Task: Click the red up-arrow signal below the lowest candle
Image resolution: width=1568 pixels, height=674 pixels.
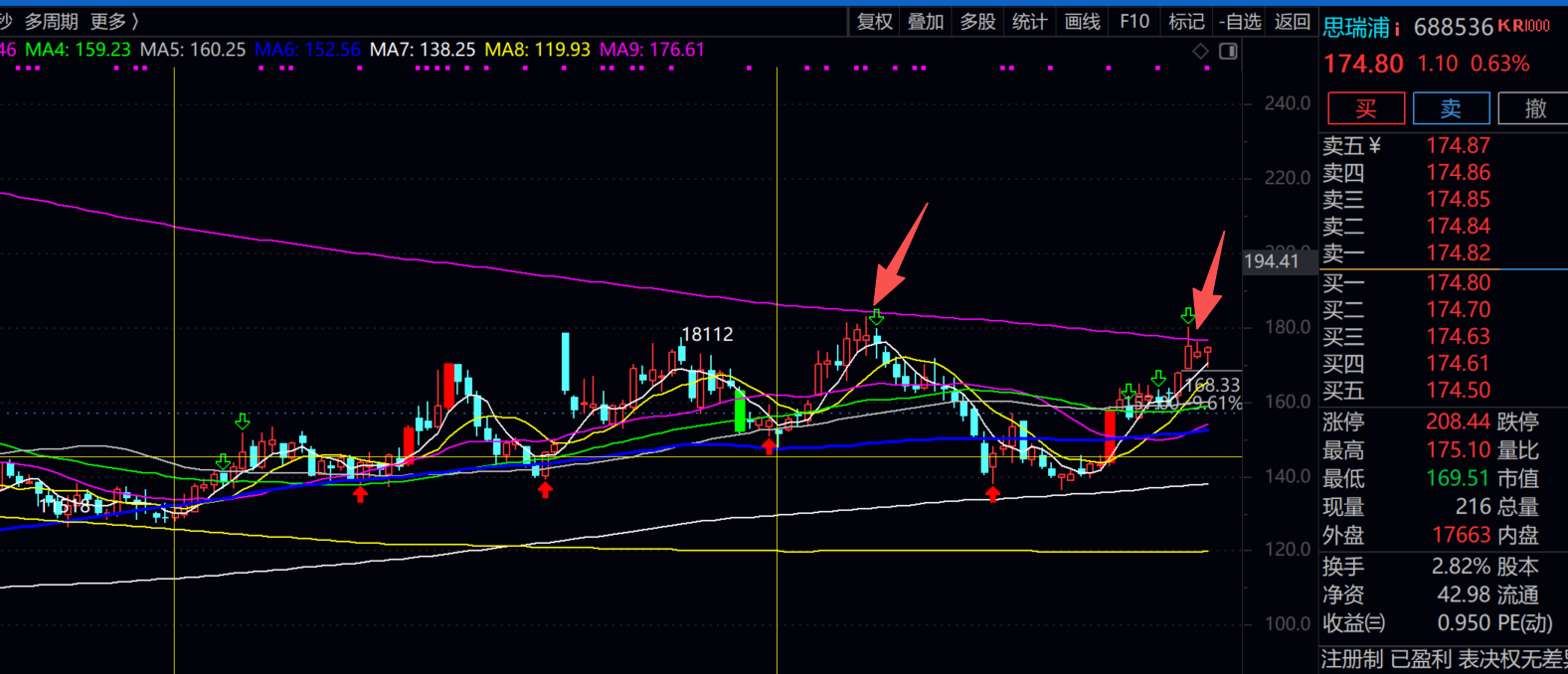Action: pos(992,493)
